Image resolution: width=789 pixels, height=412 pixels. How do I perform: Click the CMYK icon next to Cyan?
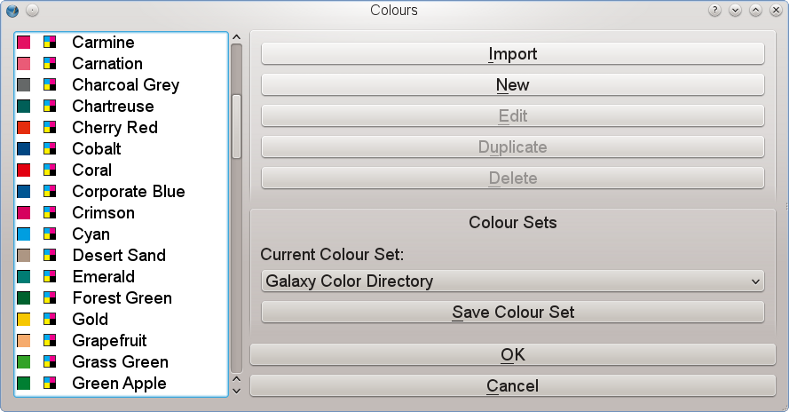(49, 234)
